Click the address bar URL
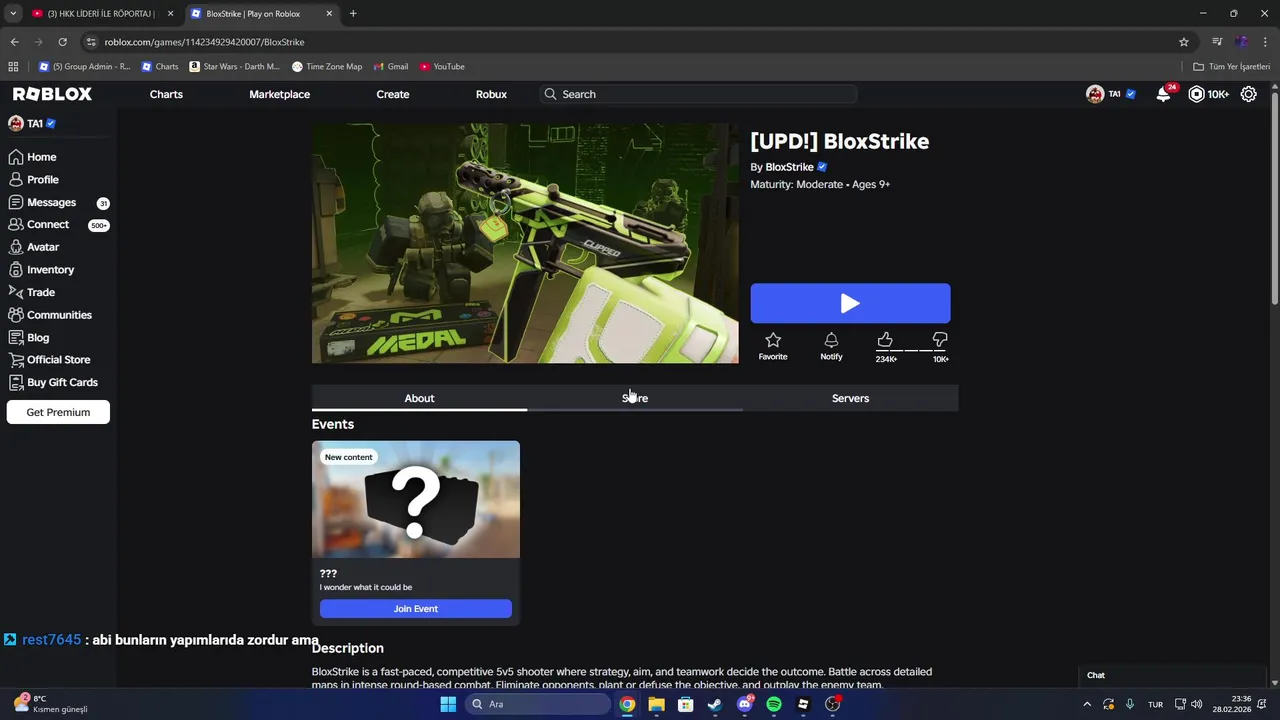The height and width of the screenshot is (720, 1280). (x=204, y=42)
